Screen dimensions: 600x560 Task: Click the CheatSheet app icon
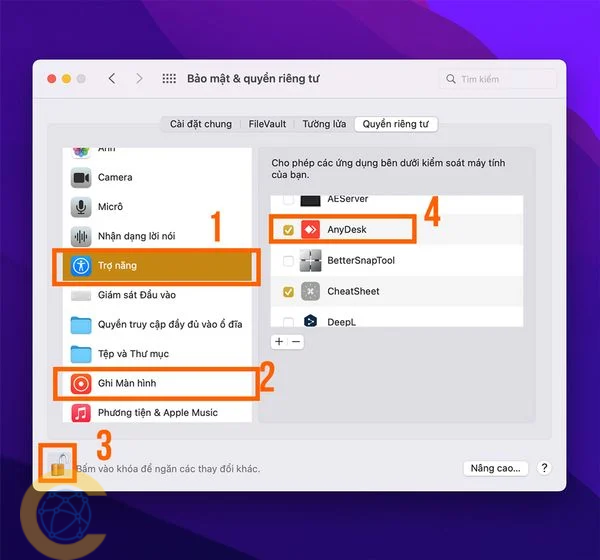pos(310,291)
